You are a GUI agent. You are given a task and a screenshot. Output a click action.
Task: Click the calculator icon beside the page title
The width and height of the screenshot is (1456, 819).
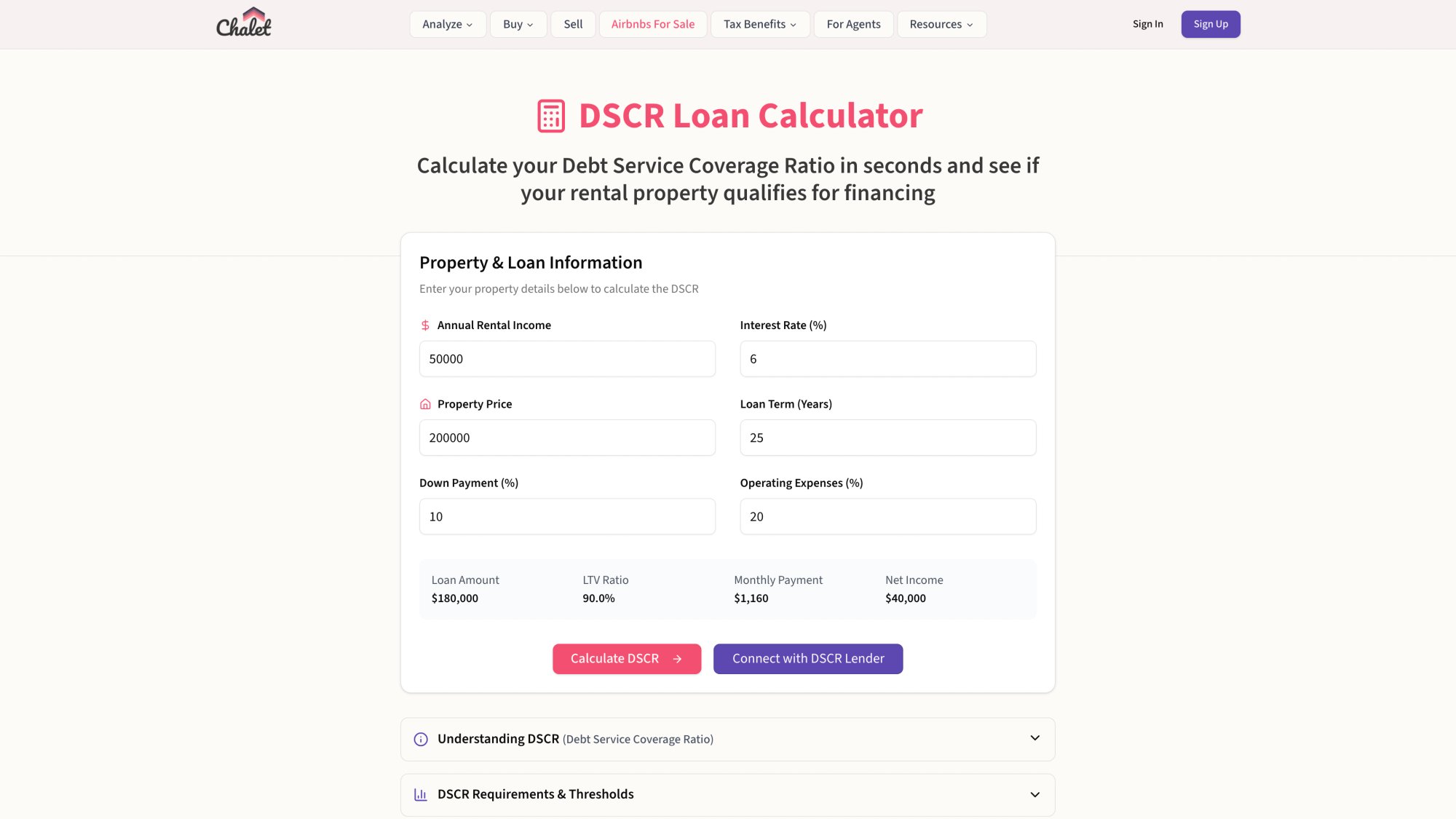(x=550, y=115)
